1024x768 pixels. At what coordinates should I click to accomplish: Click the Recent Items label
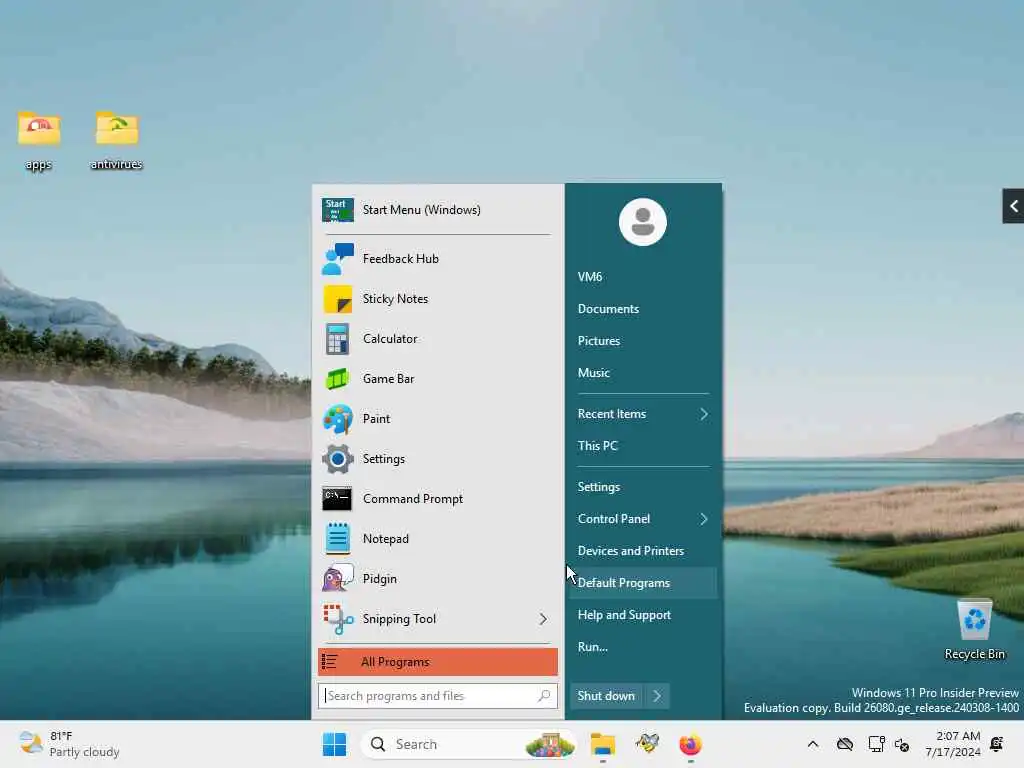tap(612, 414)
